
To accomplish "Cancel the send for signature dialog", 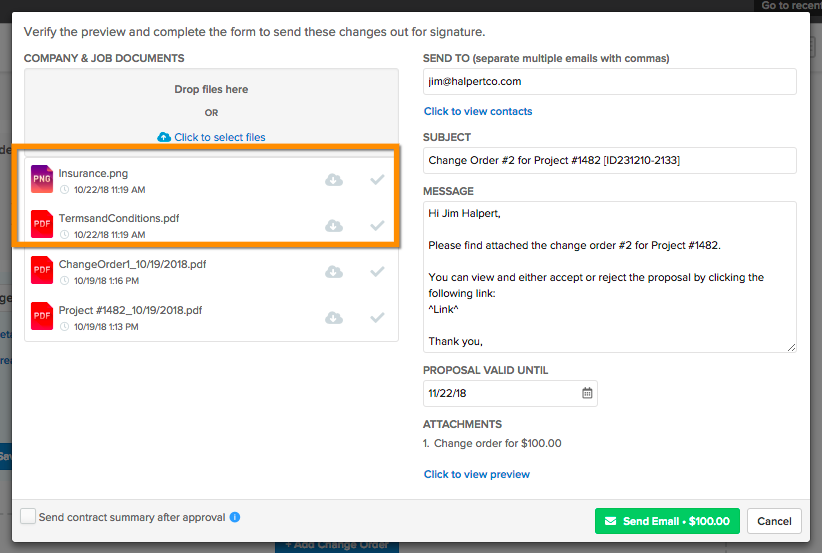I will (x=774, y=521).
